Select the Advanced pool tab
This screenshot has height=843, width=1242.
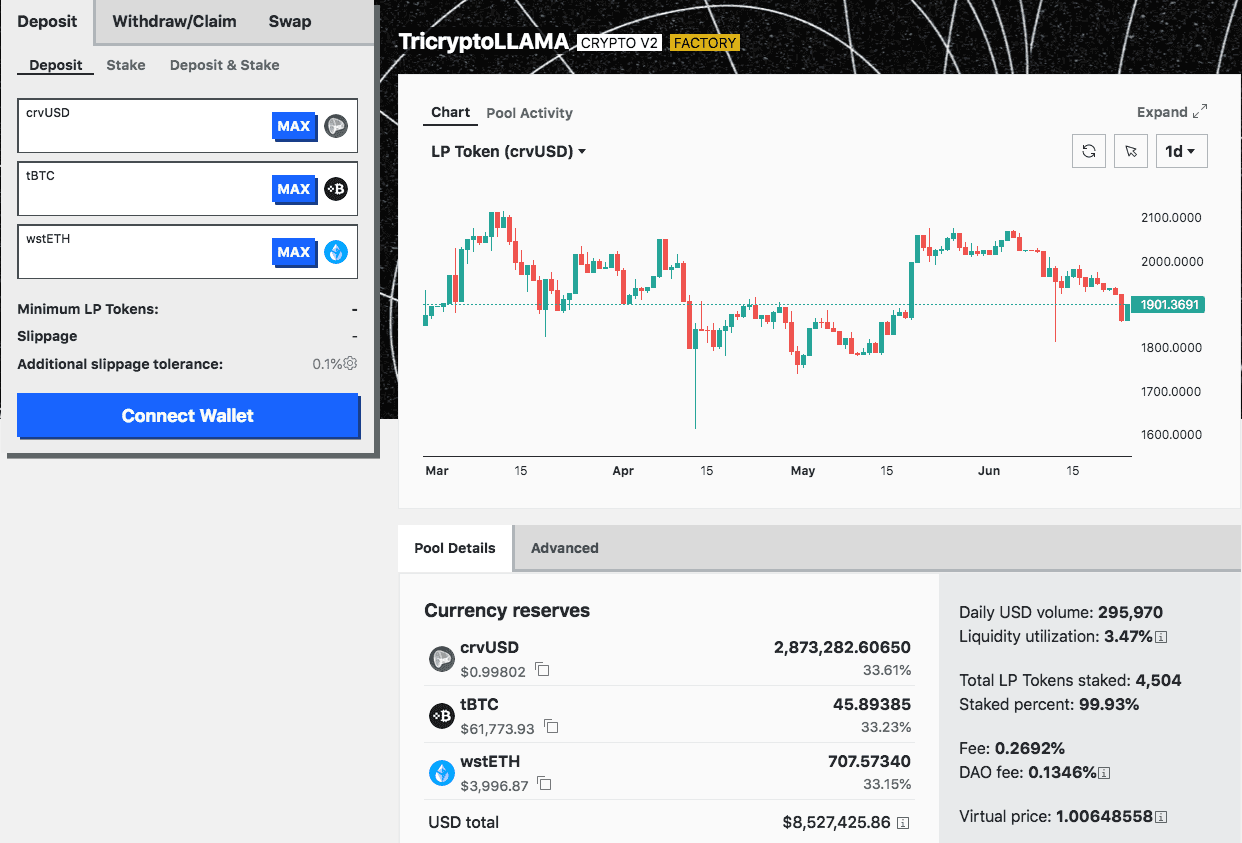(564, 548)
